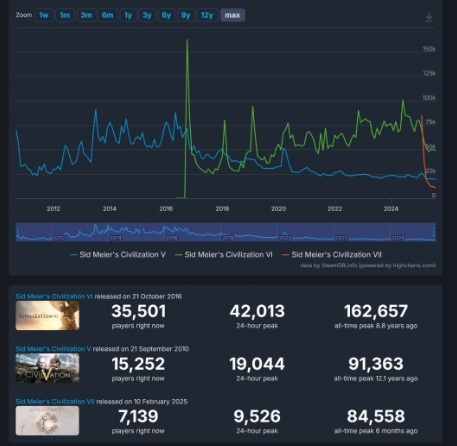The width and height of the screenshot is (457, 446).
Task: Click the 2018 x-axis year label
Action: pyautogui.click(x=222, y=209)
